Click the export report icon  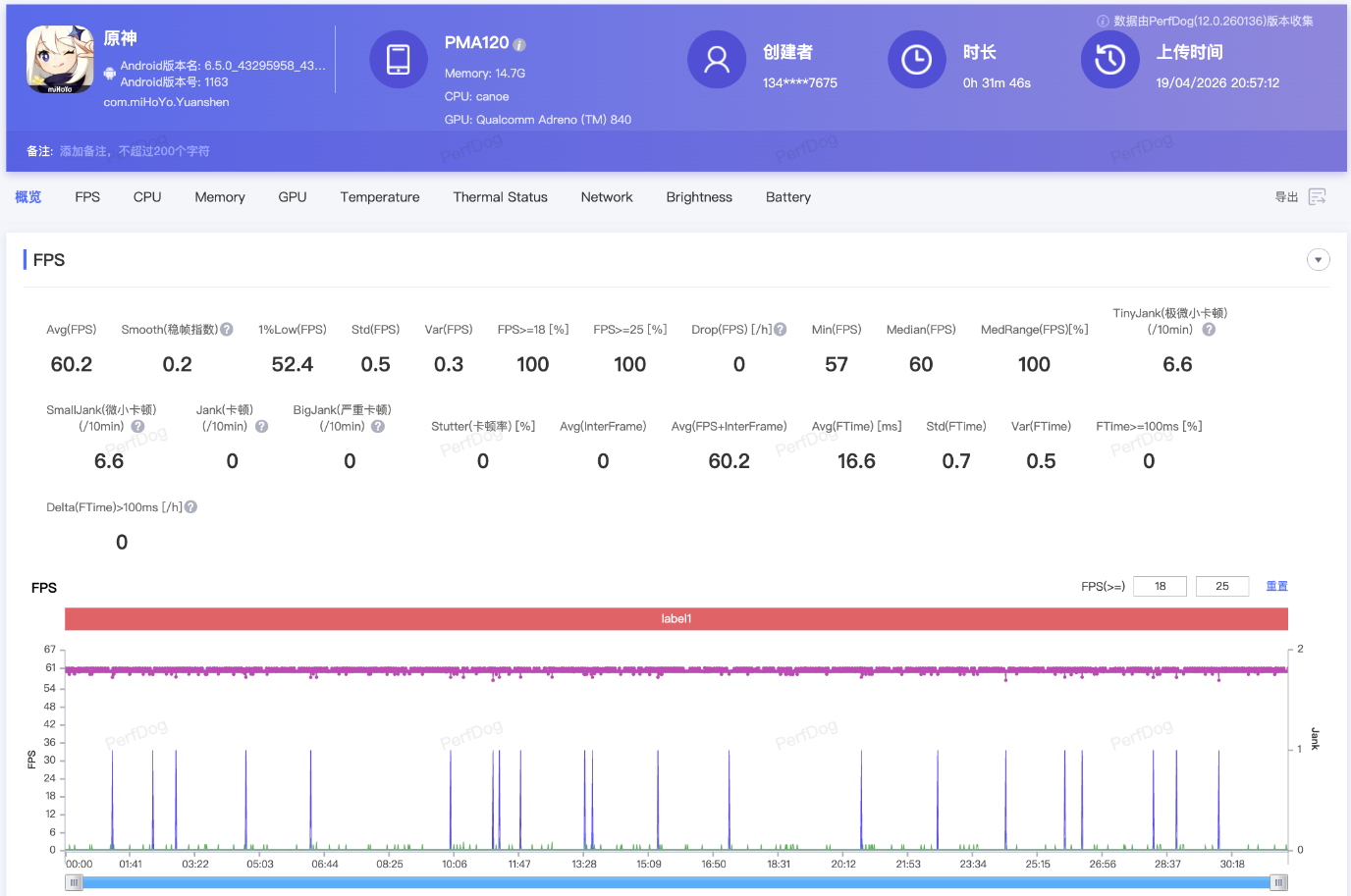(1318, 197)
